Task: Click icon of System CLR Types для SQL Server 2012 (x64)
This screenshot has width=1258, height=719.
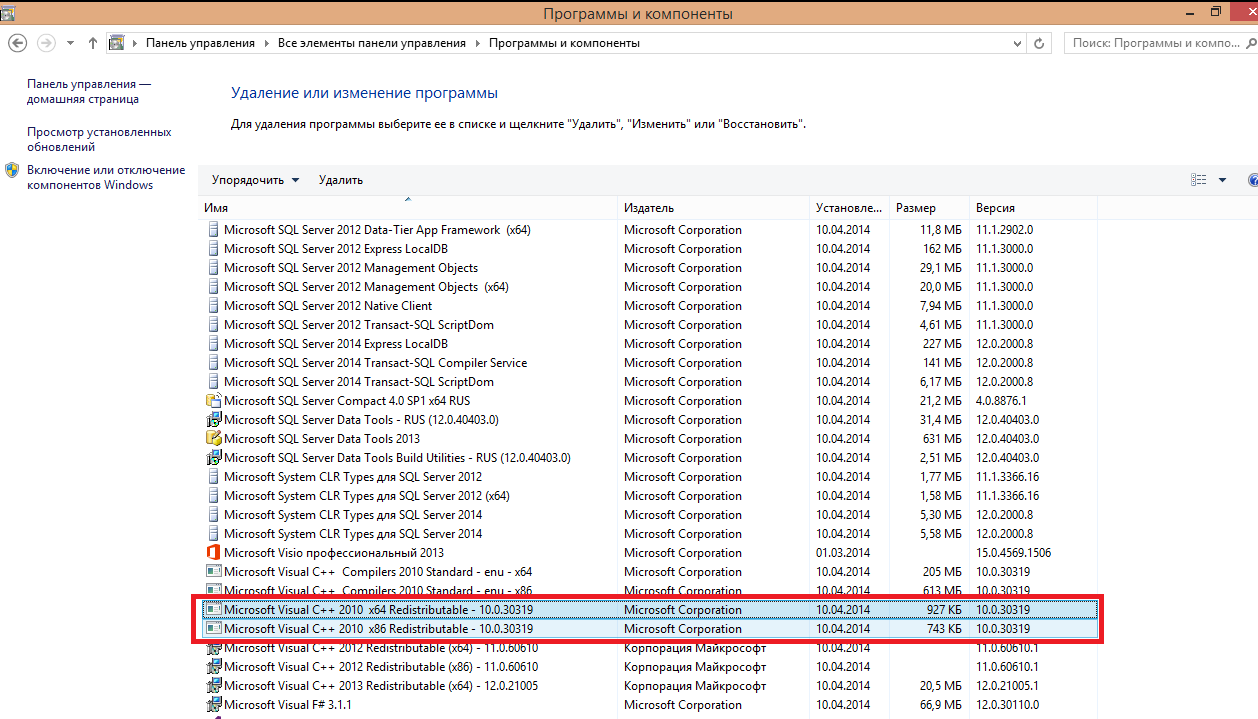Action: (213, 496)
